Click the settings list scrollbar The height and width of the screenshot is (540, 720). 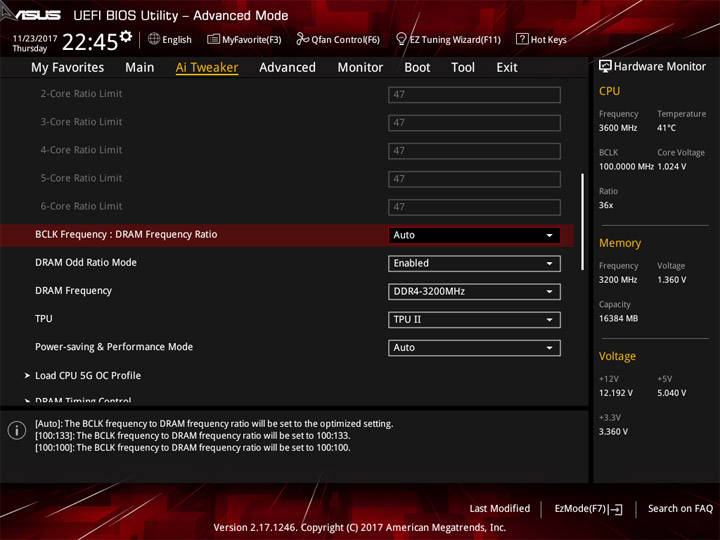click(583, 222)
